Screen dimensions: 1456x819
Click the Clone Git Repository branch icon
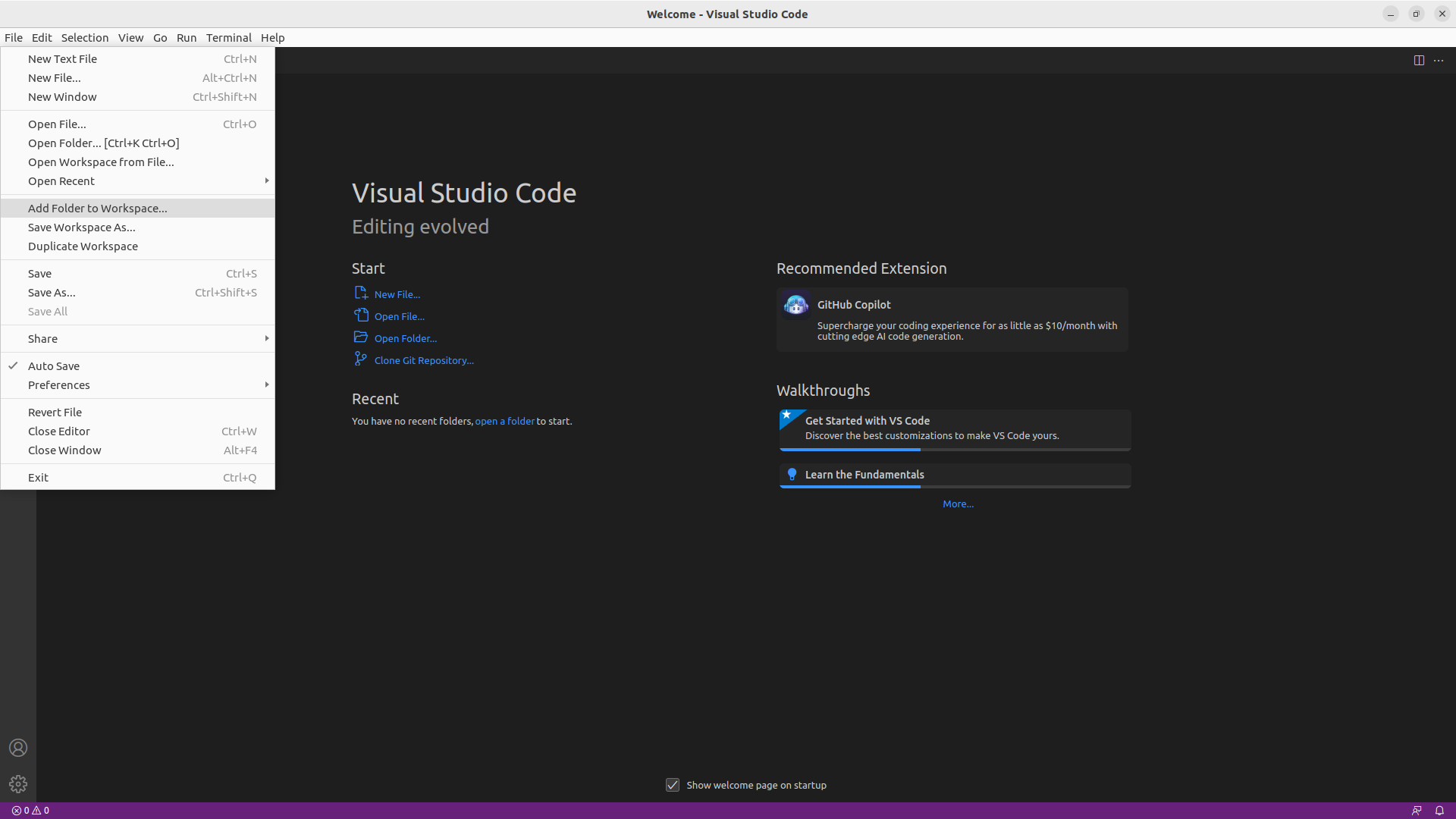tap(361, 359)
